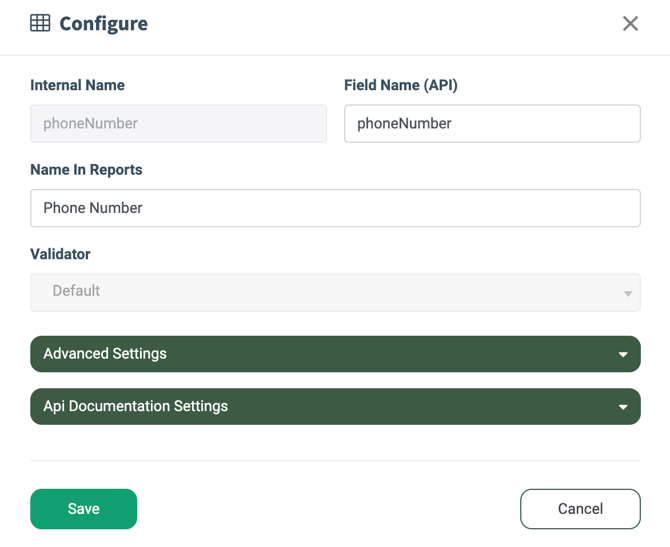This screenshot has width=670, height=547.
Task: Click the Internal Name label
Action: tap(77, 86)
